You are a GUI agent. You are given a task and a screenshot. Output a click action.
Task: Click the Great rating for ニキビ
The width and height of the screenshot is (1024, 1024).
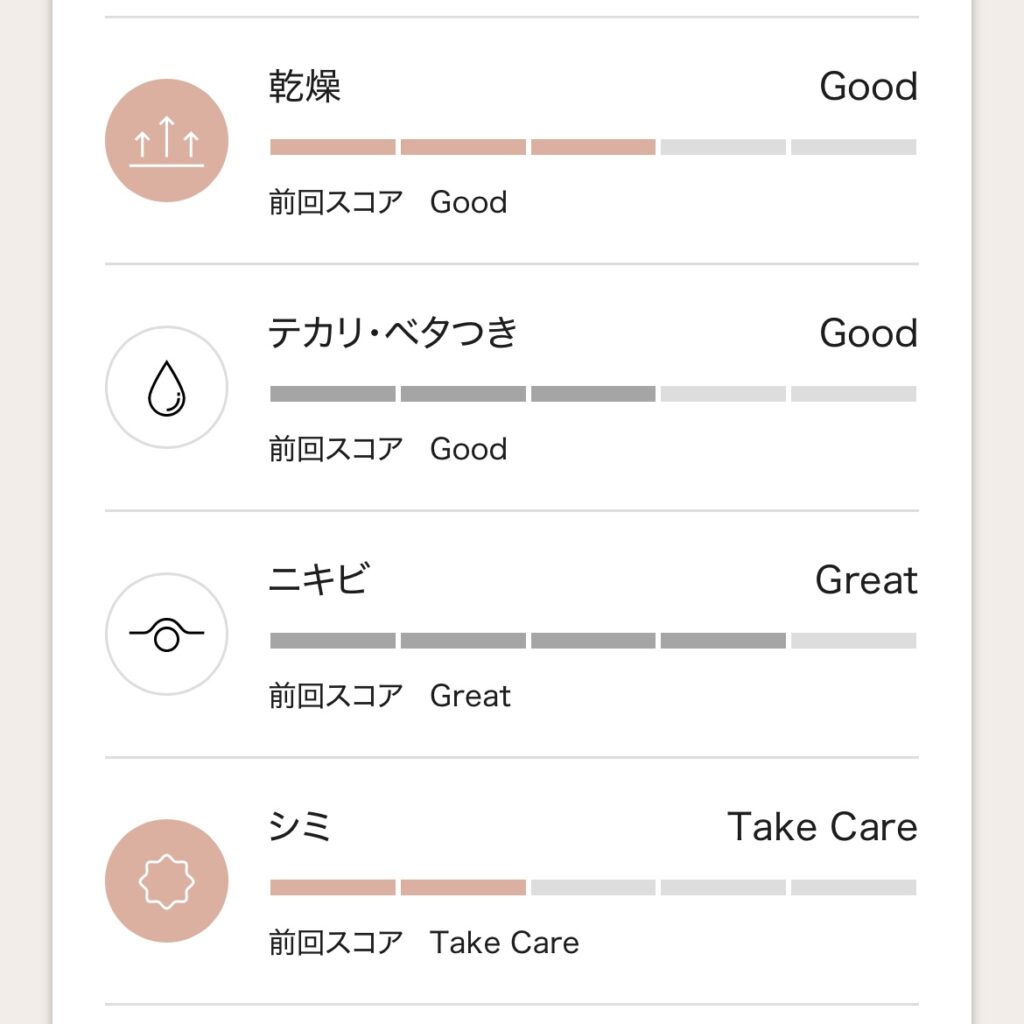click(x=866, y=580)
